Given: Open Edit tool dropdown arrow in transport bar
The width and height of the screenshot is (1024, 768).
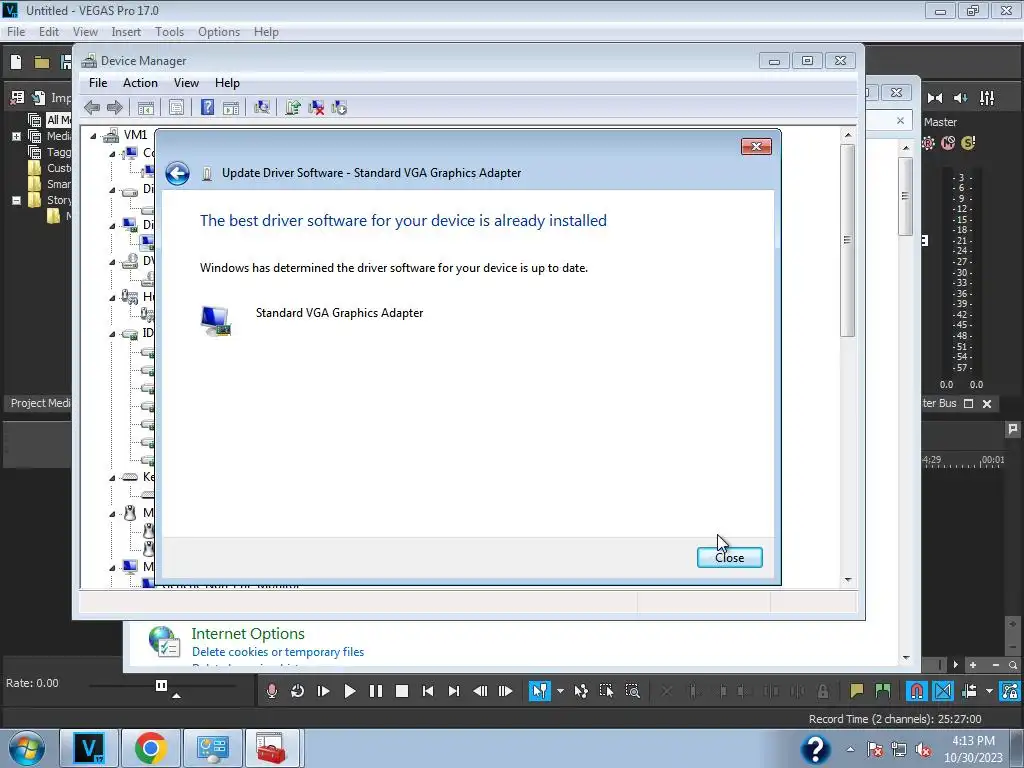Looking at the screenshot, I should coord(560,691).
